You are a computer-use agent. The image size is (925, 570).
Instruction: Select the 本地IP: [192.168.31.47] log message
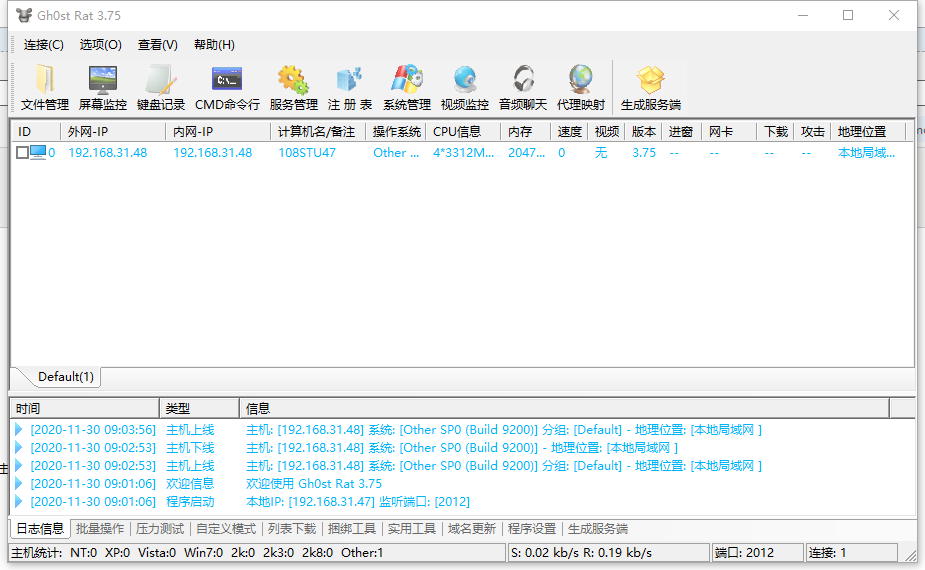tap(357, 502)
